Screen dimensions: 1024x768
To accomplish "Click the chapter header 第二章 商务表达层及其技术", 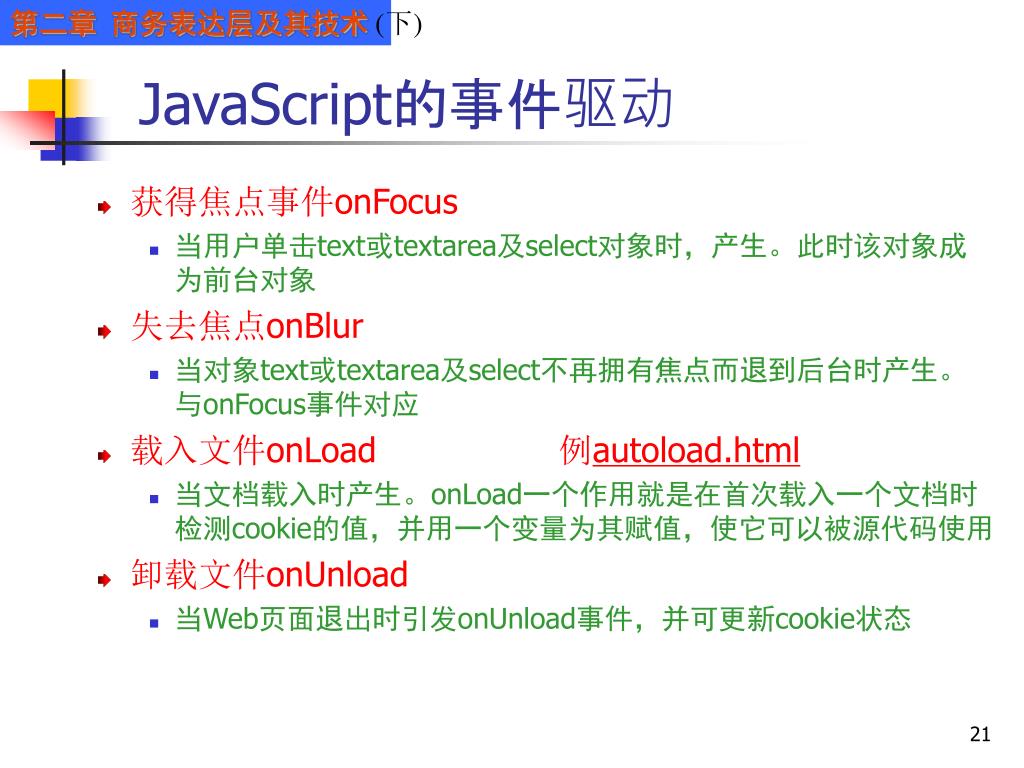I will pyautogui.click(x=189, y=24).
